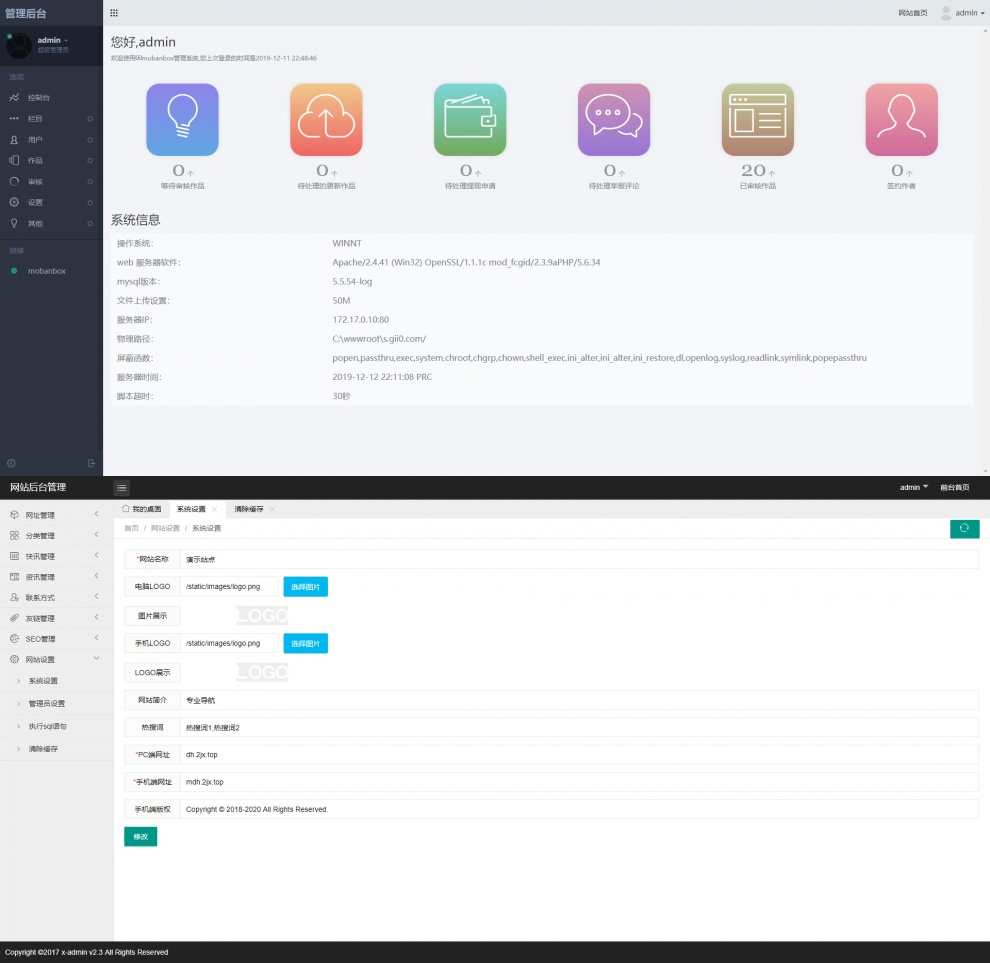Click the chart icon for 控制台 in dark sidebar

(14, 98)
